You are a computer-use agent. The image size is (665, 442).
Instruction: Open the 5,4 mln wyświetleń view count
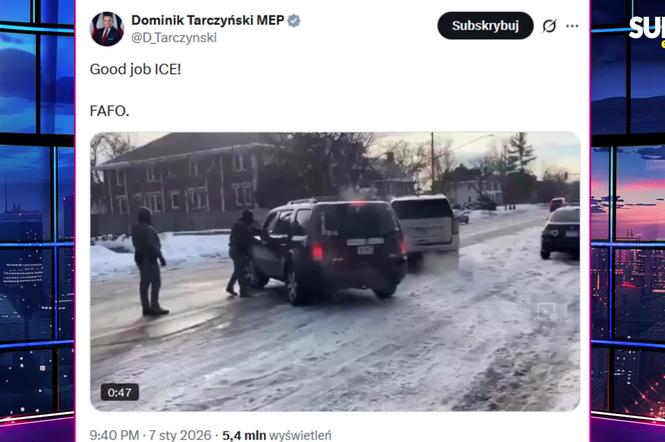click(277, 435)
